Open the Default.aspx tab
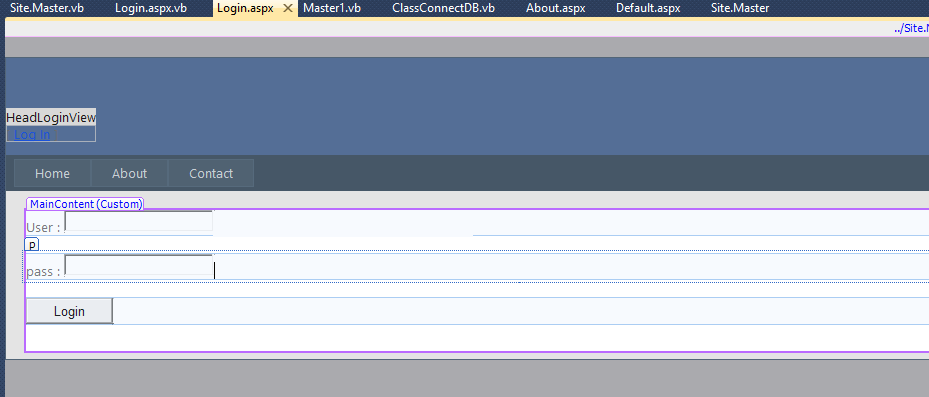 tap(648, 8)
